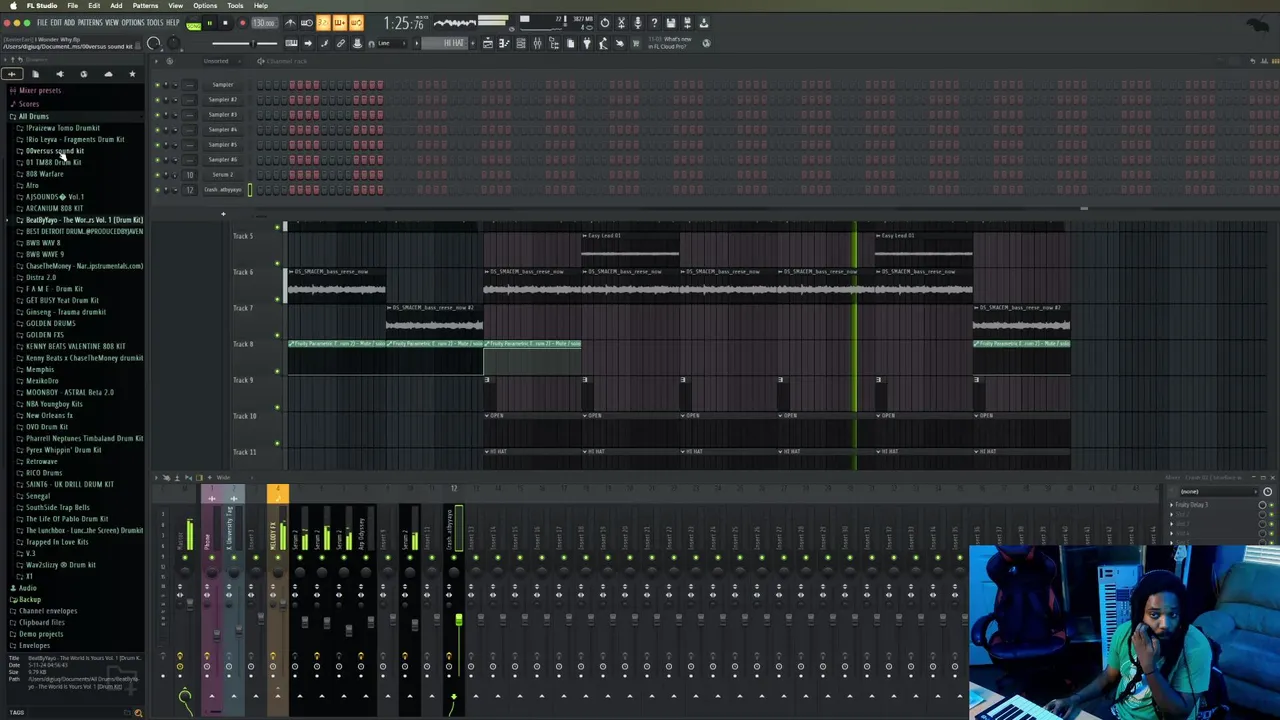Add a new channel with the plus button
This screenshot has height=720, width=1280.
pos(223,214)
